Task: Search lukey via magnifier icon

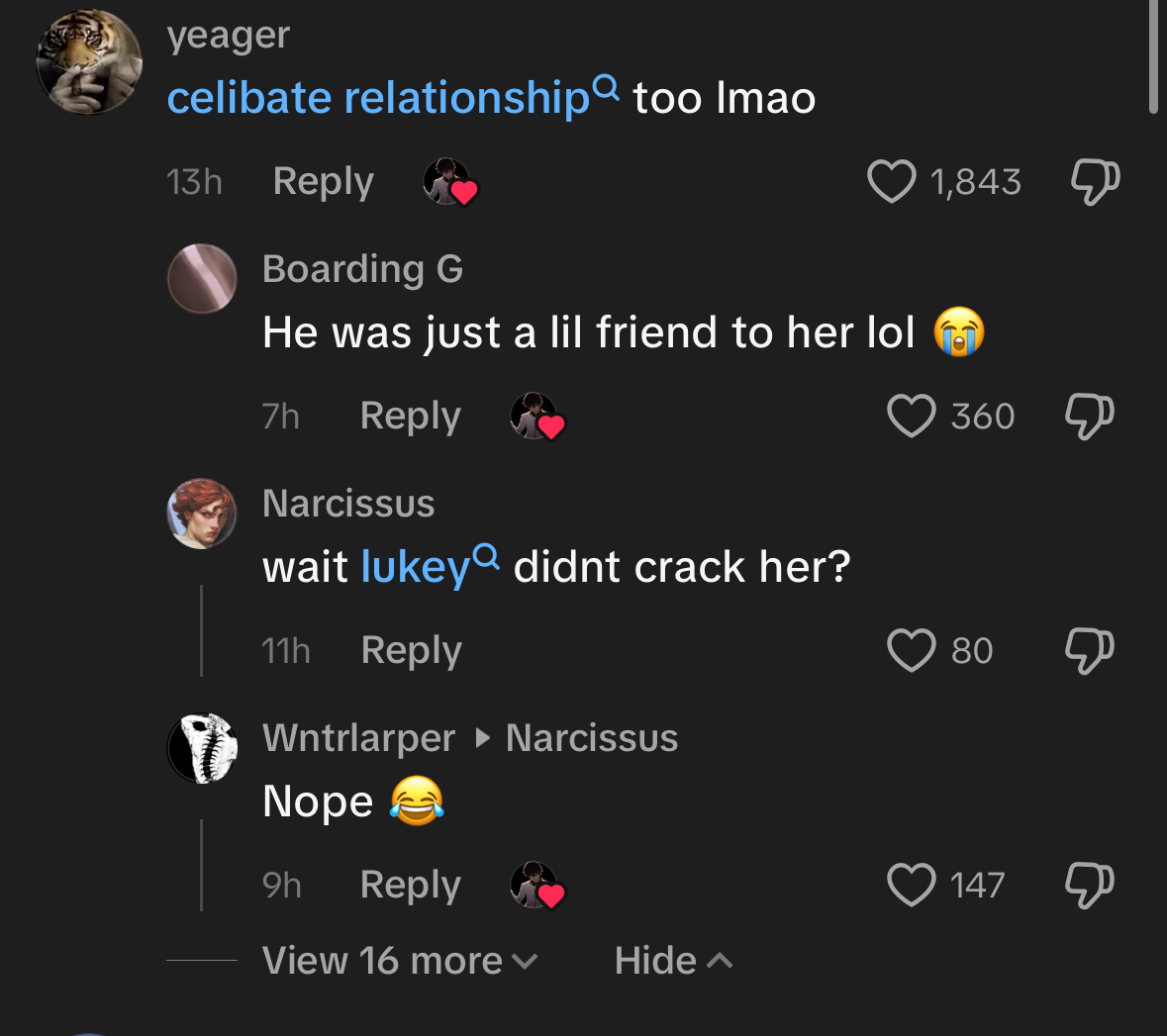Action: 486,557
